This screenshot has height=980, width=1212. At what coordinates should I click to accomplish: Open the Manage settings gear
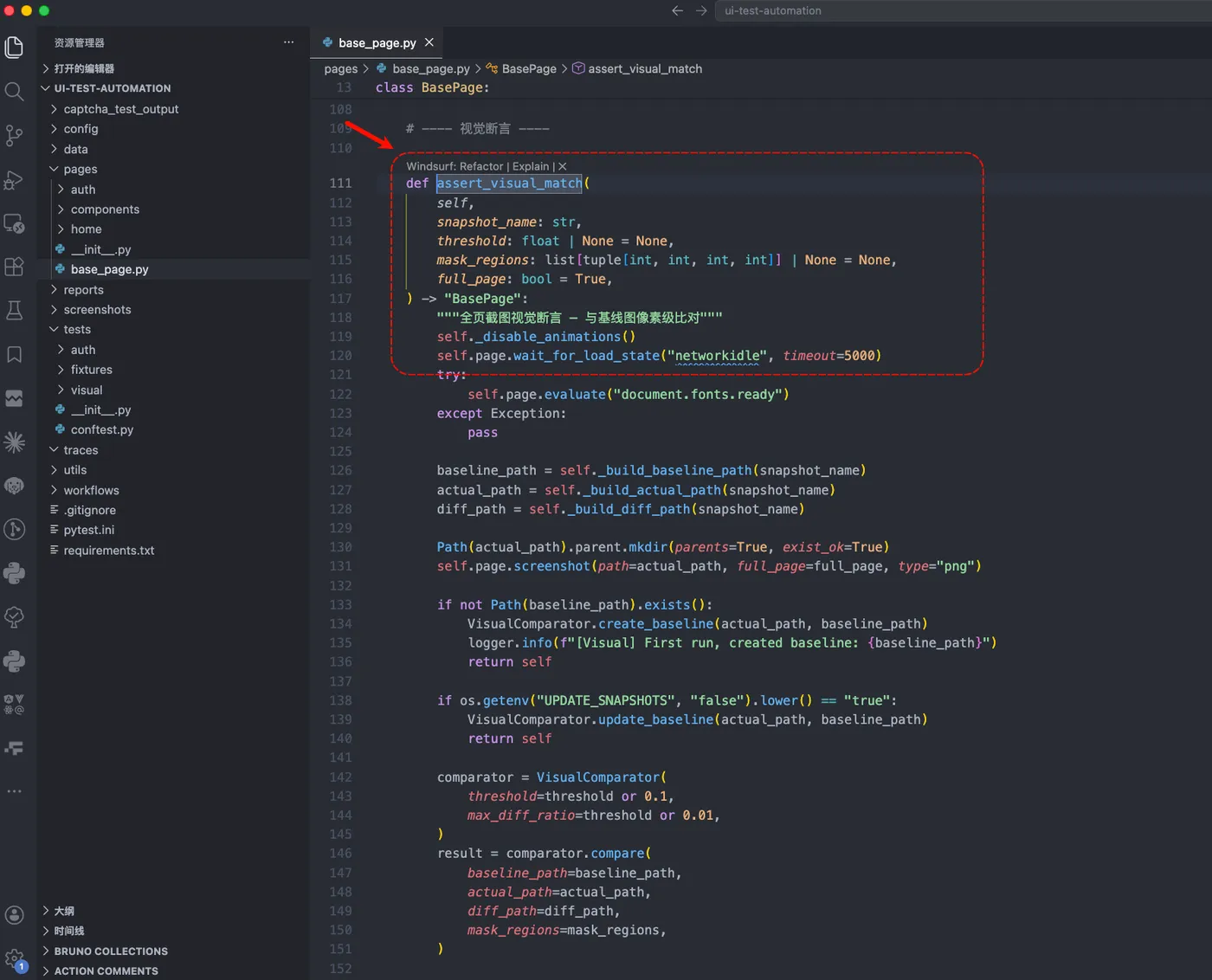point(14,958)
